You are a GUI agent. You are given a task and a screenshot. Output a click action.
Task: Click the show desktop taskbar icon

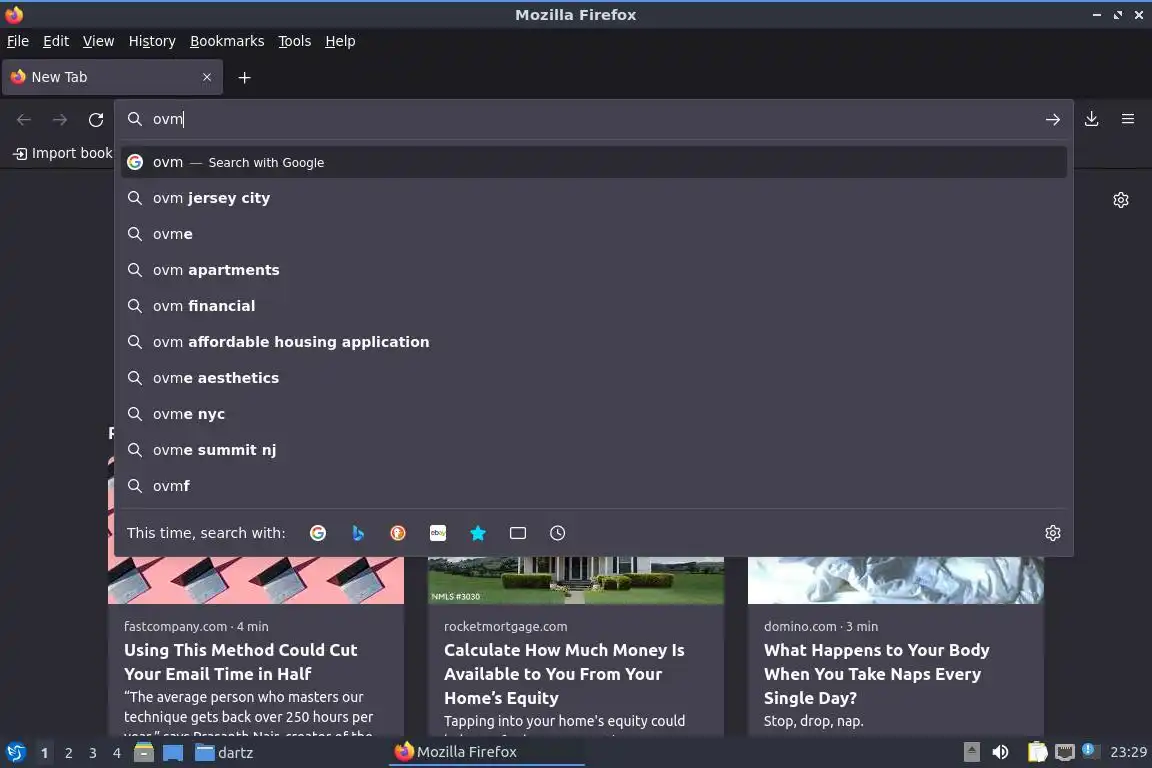[173, 753]
